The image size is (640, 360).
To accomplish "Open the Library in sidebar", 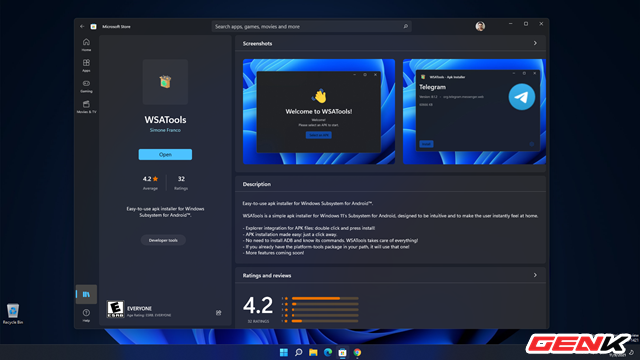I will click(86, 294).
